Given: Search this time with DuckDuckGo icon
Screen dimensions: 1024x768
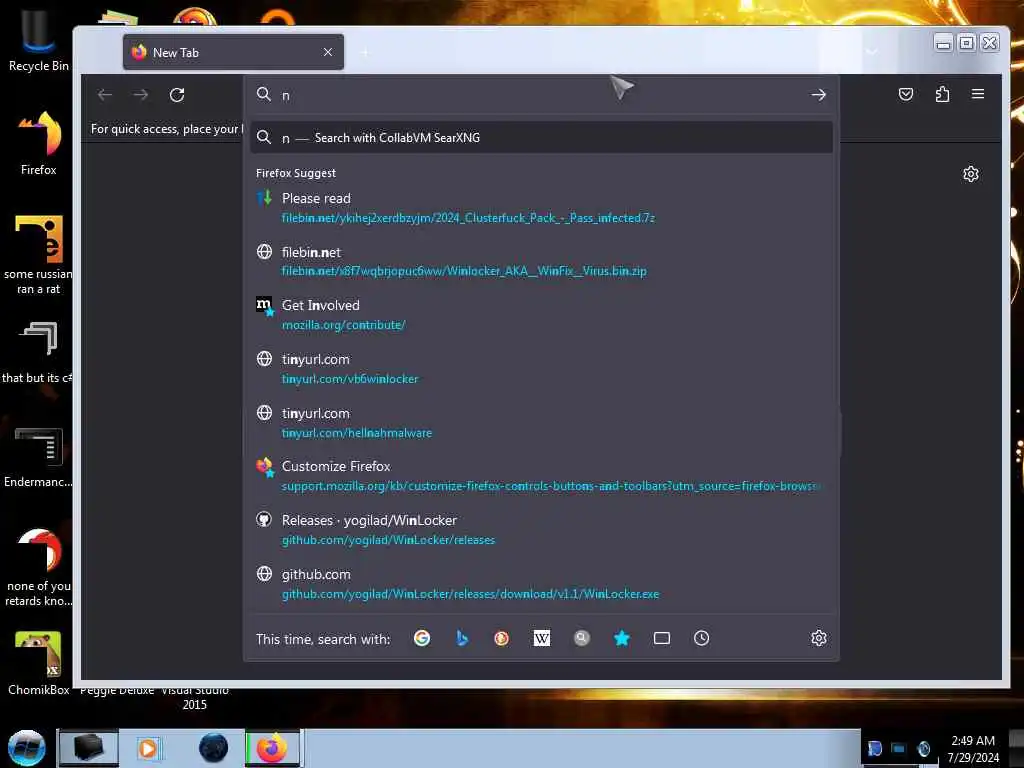Looking at the screenshot, I should point(502,638).
